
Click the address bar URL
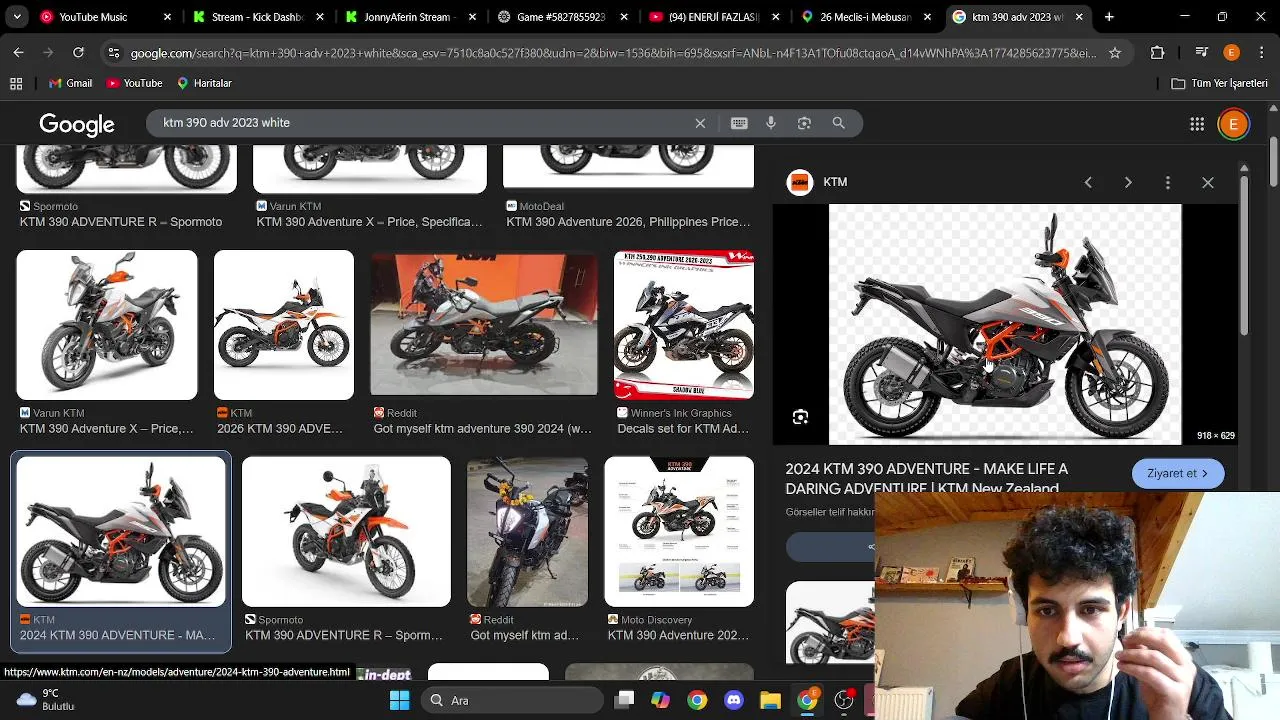612,53
